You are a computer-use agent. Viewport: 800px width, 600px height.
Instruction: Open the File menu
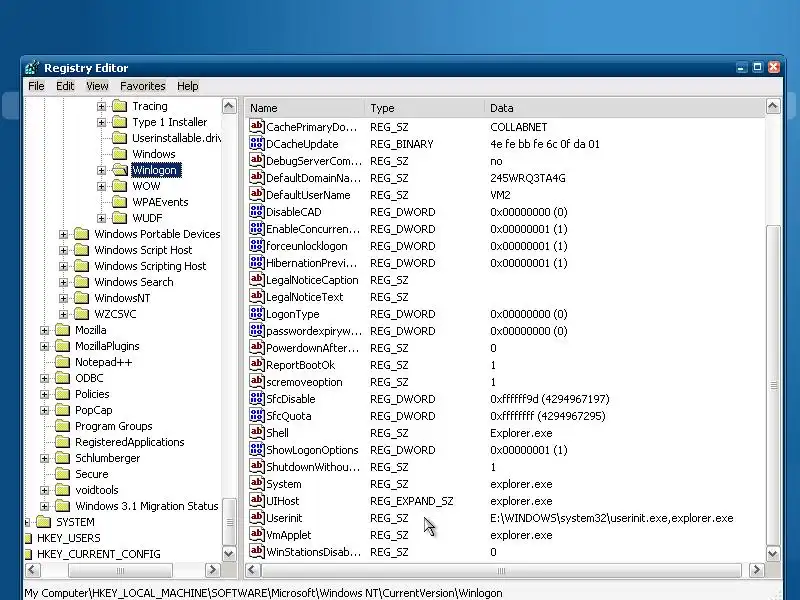click(36, 86)
